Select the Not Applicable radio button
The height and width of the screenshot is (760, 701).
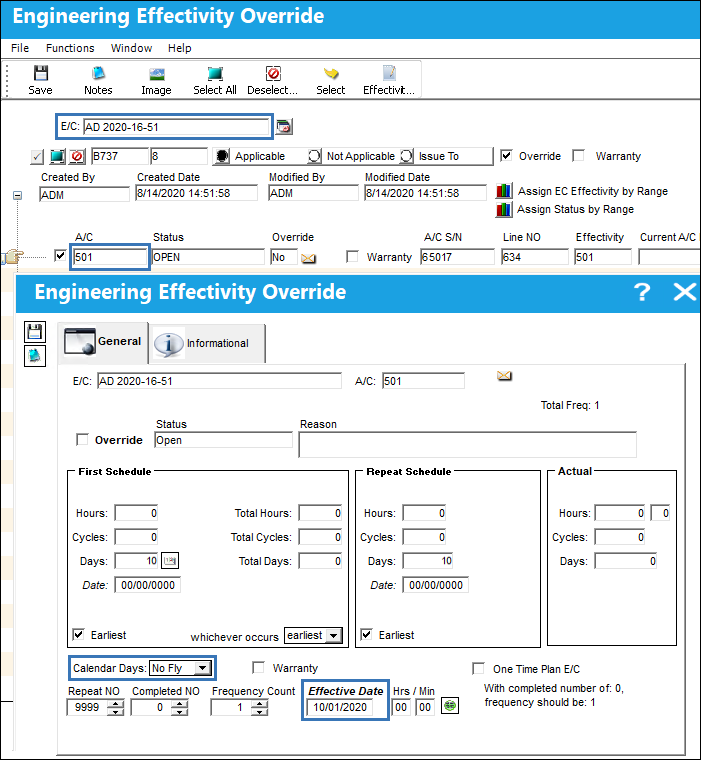pos(314,156)
